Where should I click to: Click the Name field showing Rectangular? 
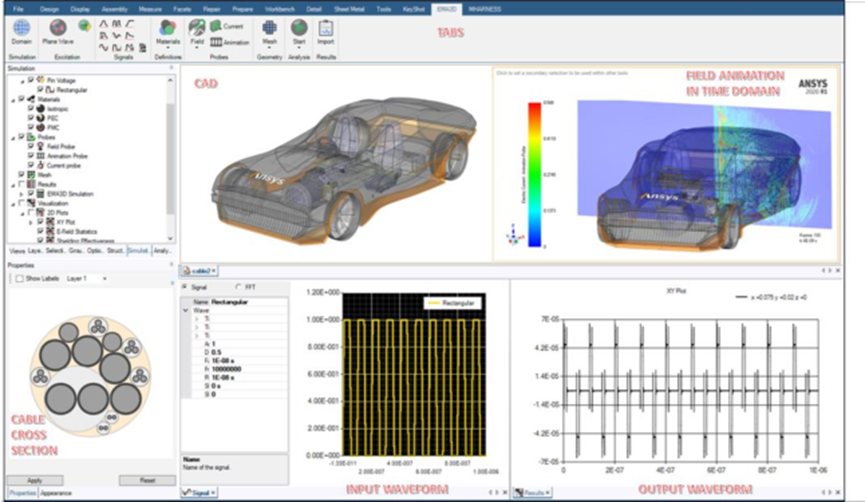248,302
